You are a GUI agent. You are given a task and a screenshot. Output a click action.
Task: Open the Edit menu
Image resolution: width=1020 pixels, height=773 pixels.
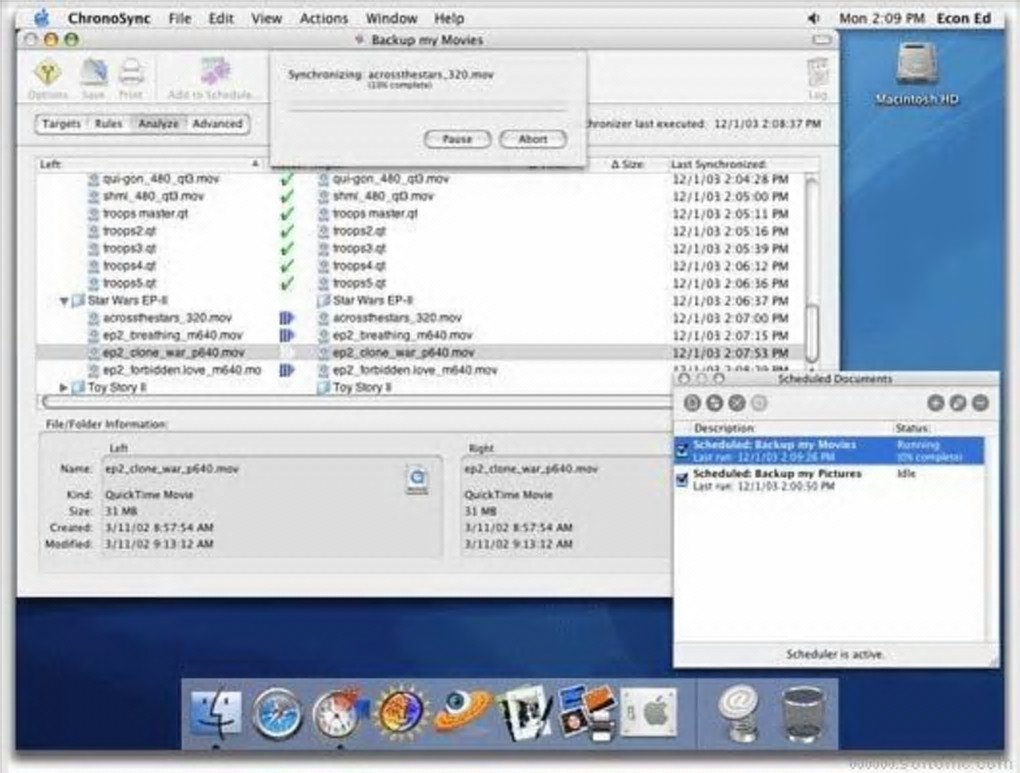coord(221,19)
